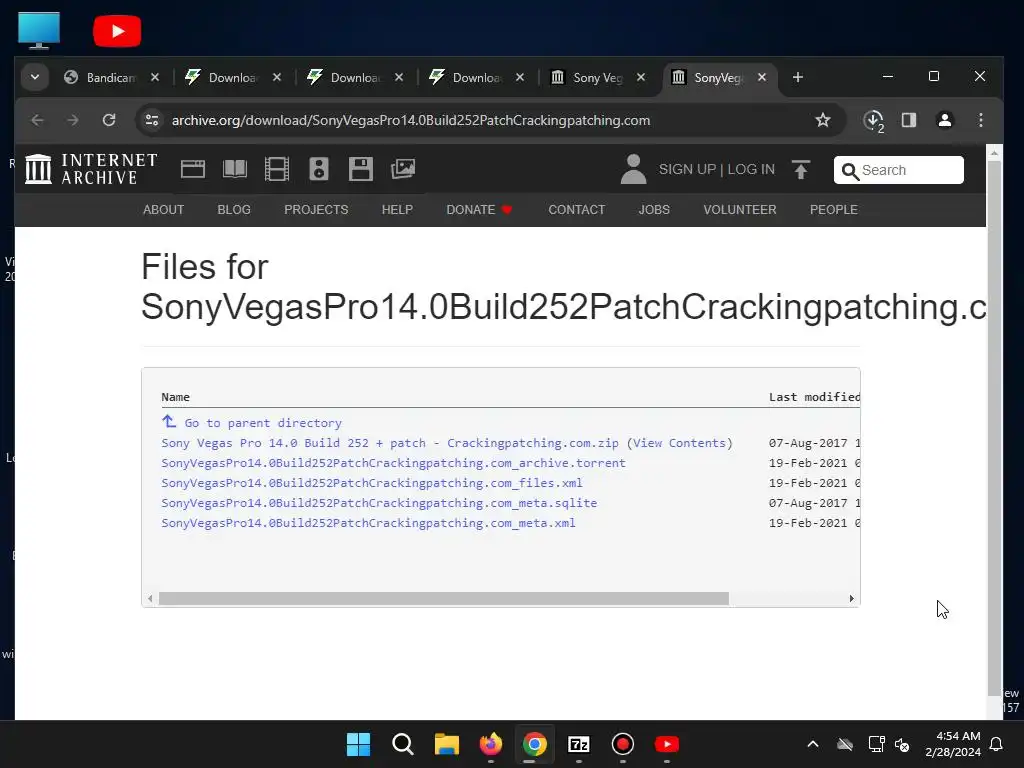View site information icon in address bar

[x=152, y=120]
